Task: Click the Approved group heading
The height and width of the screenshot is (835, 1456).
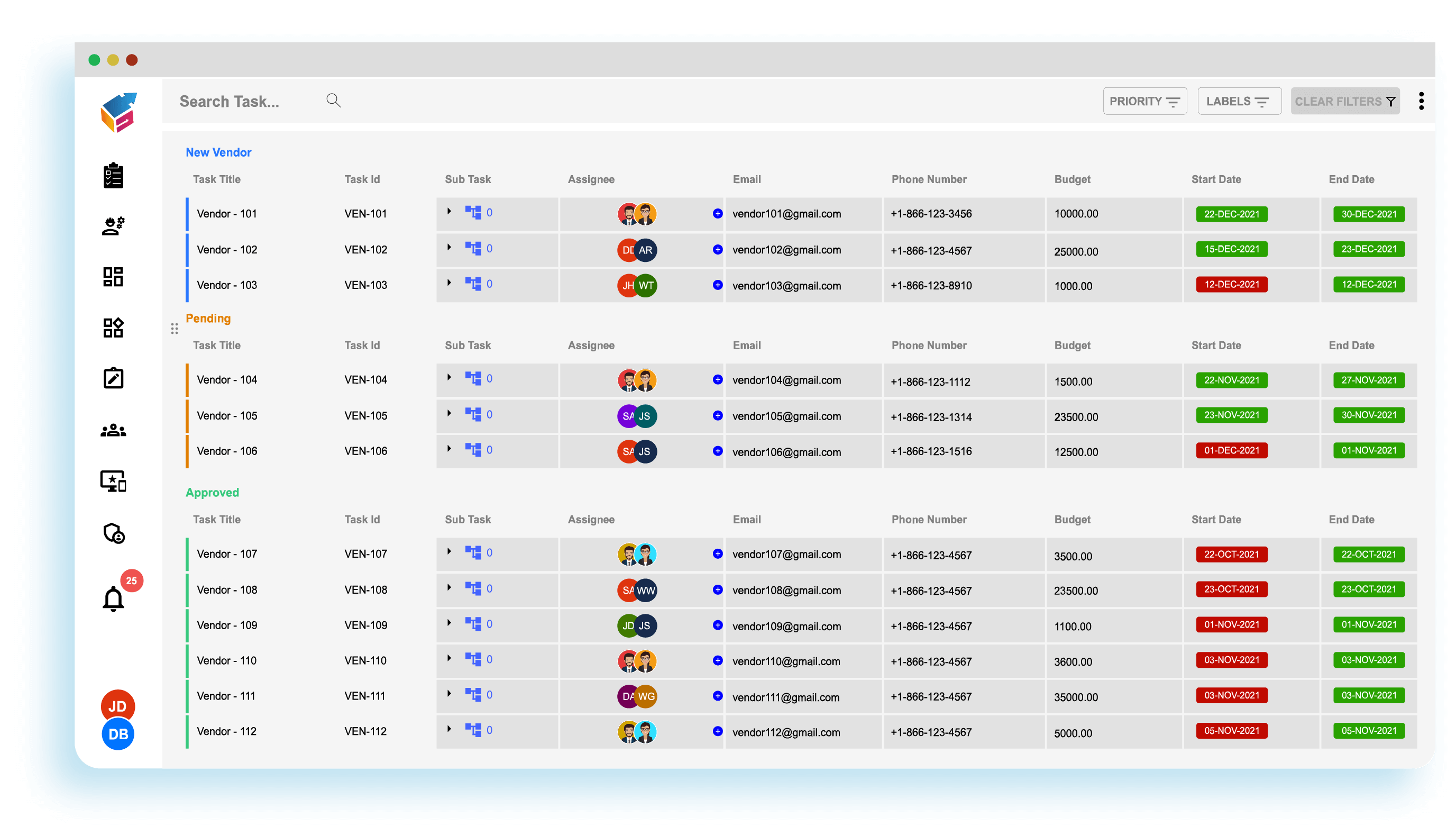Action: [x=212, y=493]
